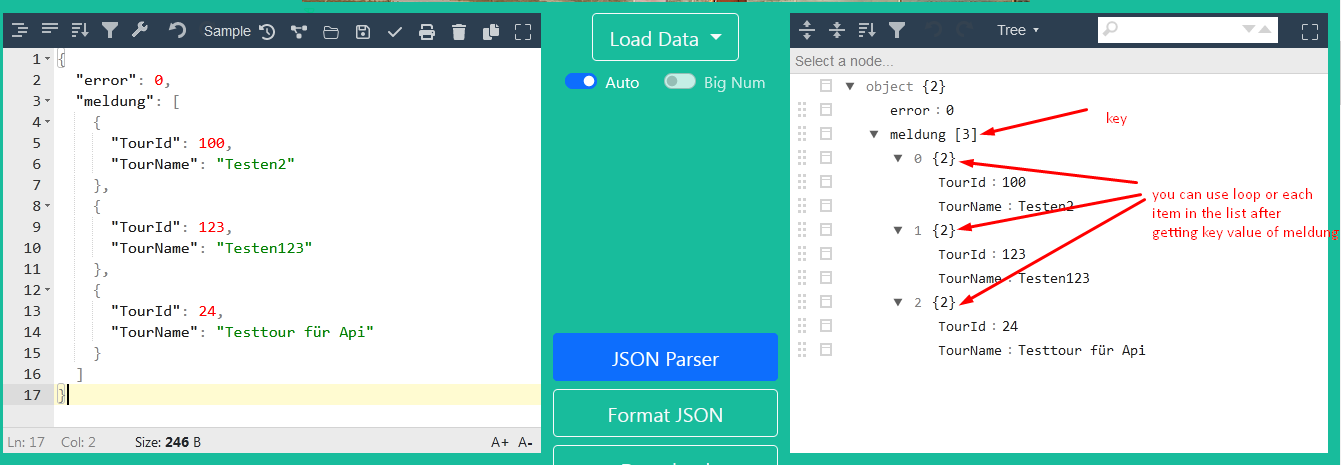Click the Format JSON button
This screenshot has width=1341, height=465.
665,414
